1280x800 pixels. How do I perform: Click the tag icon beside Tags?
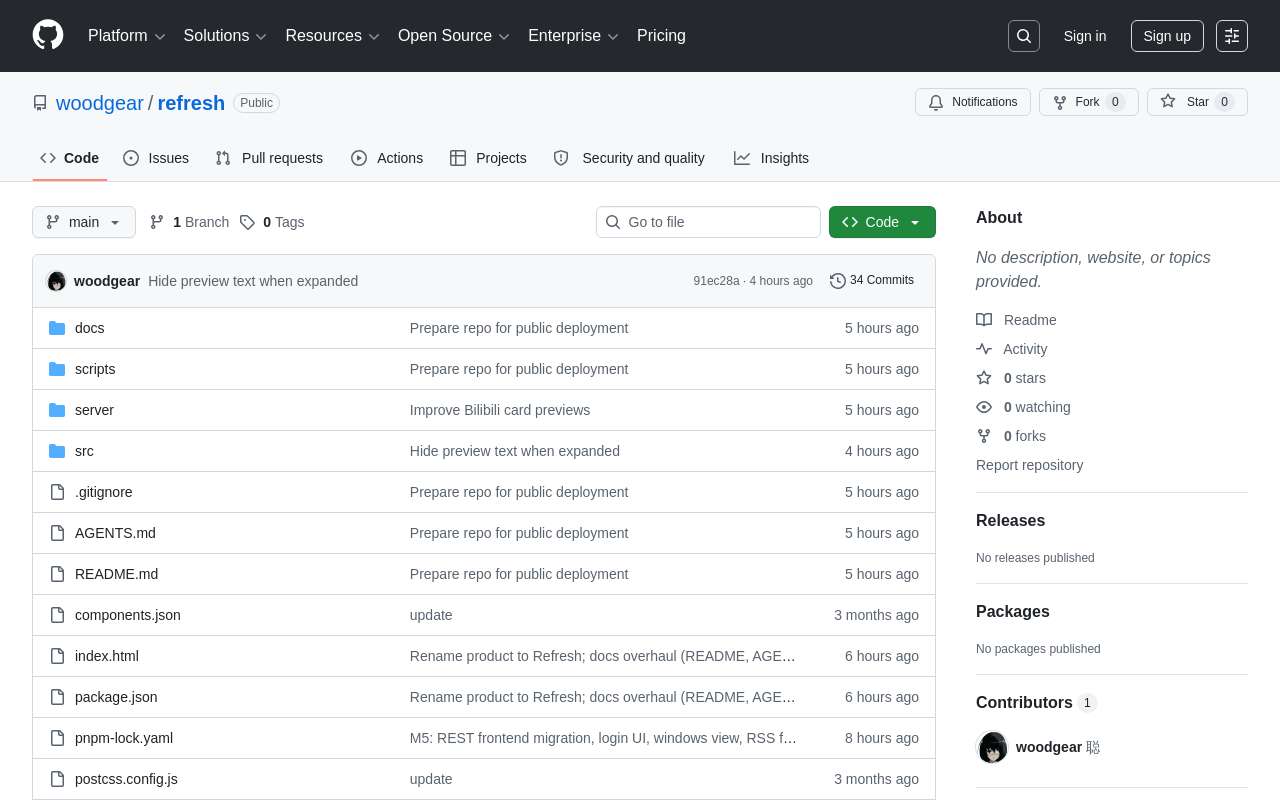click(247, 222)
